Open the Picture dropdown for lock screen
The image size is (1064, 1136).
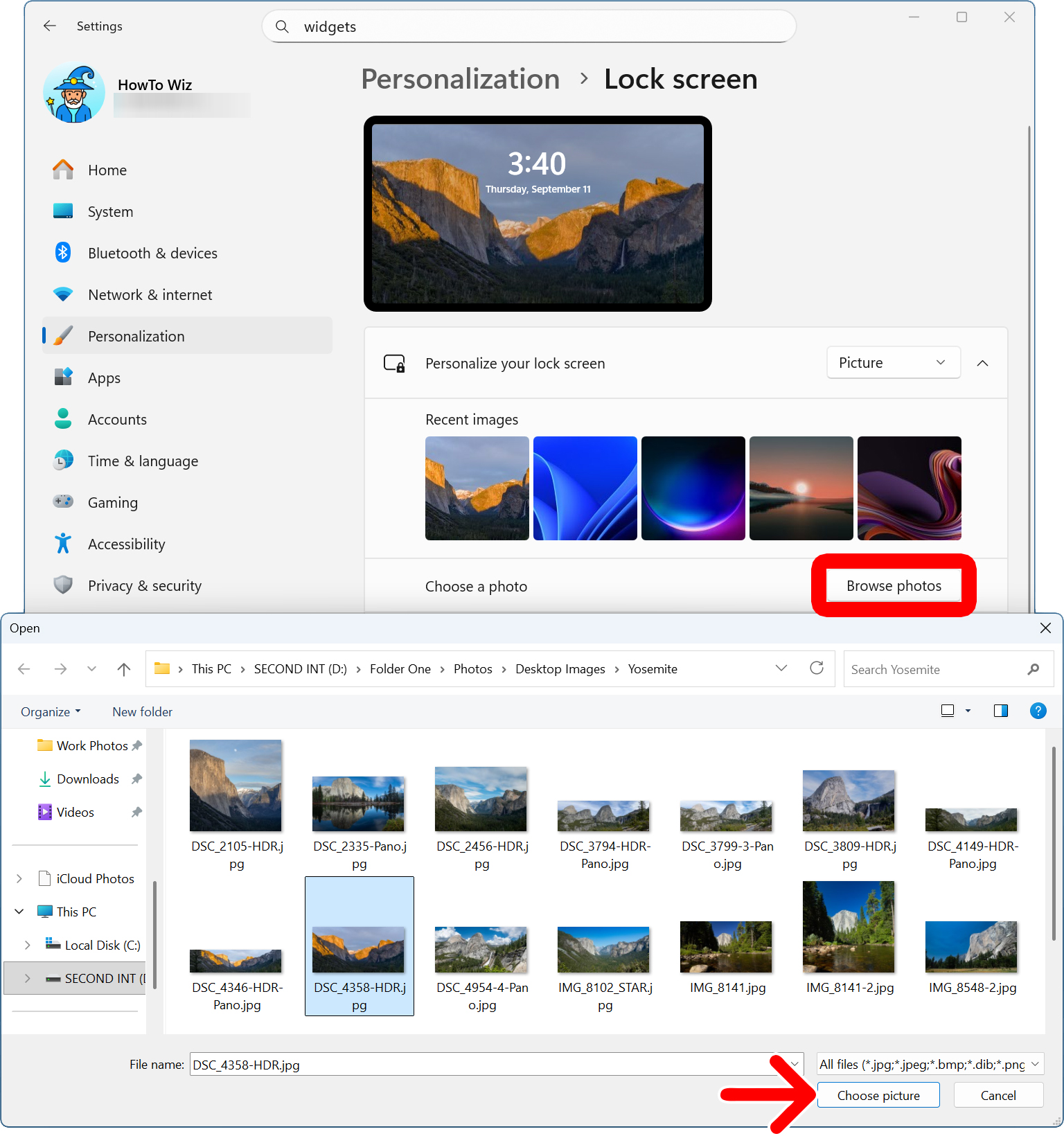pos(894,363)
